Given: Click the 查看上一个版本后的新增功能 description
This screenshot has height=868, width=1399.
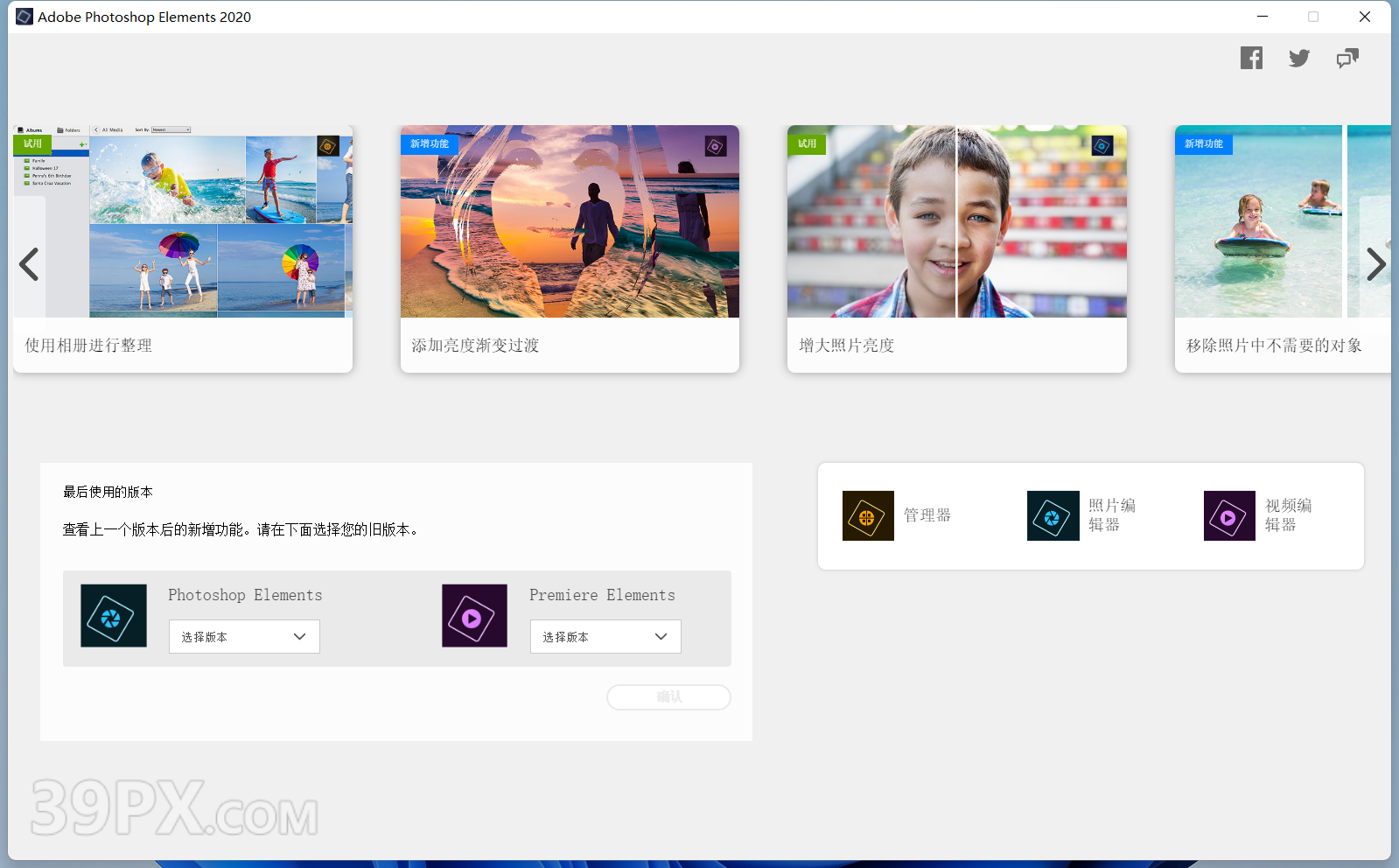Looking at the screenshot, I should tap(241, 529).
